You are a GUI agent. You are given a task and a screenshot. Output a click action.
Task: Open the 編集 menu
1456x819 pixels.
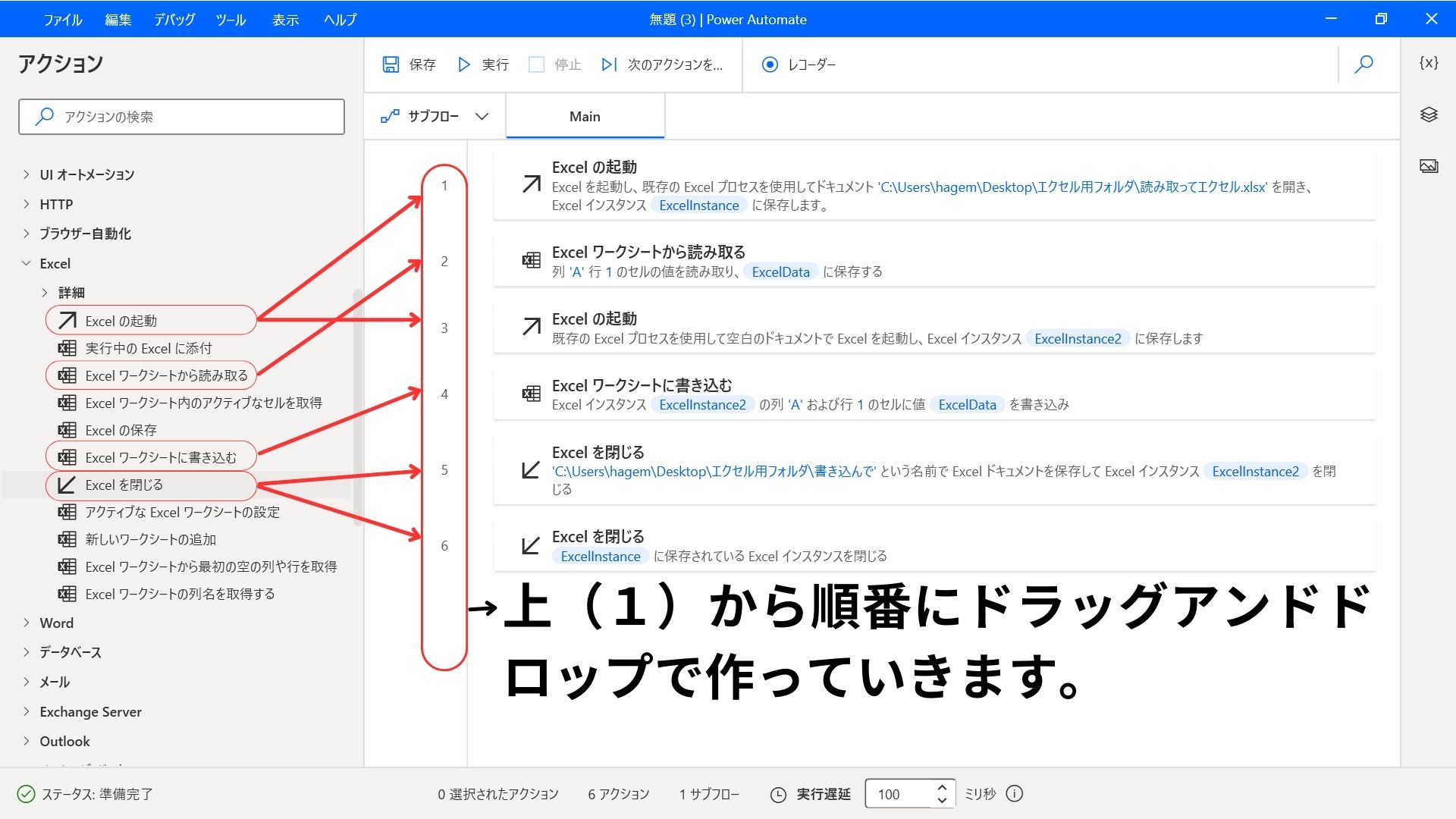pyautogui.click(x=118, y=20)
